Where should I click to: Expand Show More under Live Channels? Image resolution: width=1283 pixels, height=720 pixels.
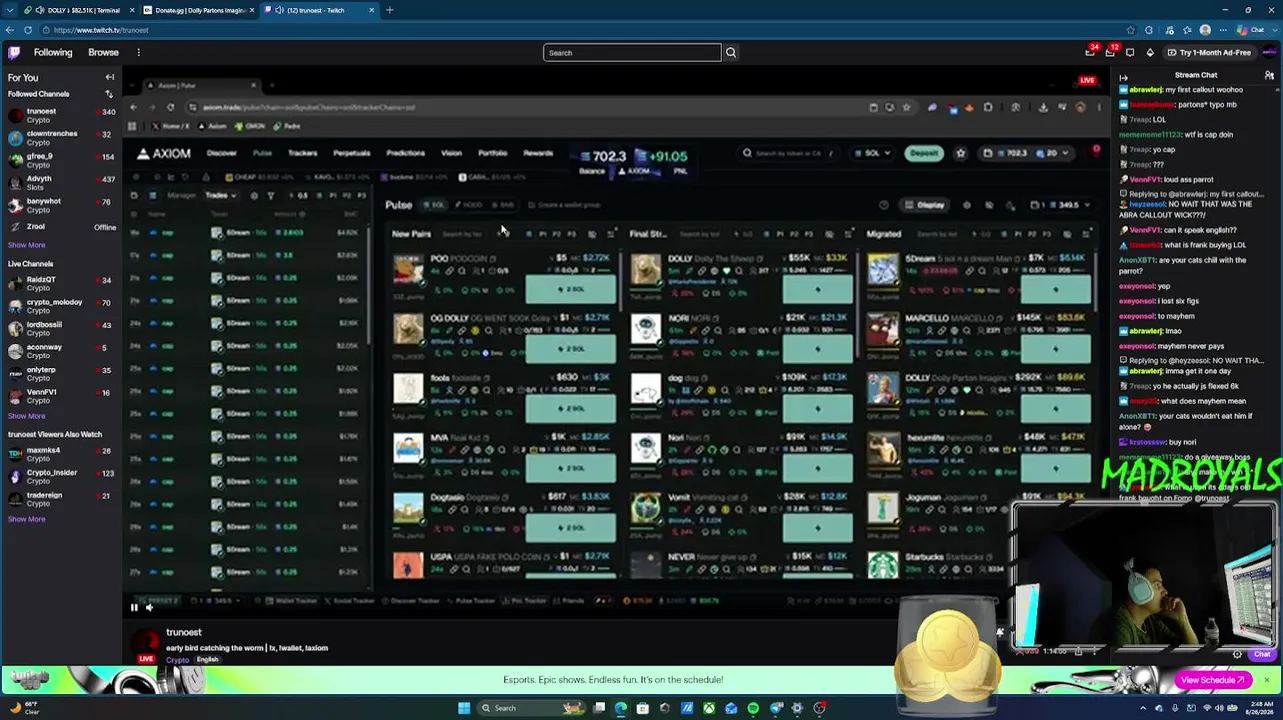click(26, 416)
